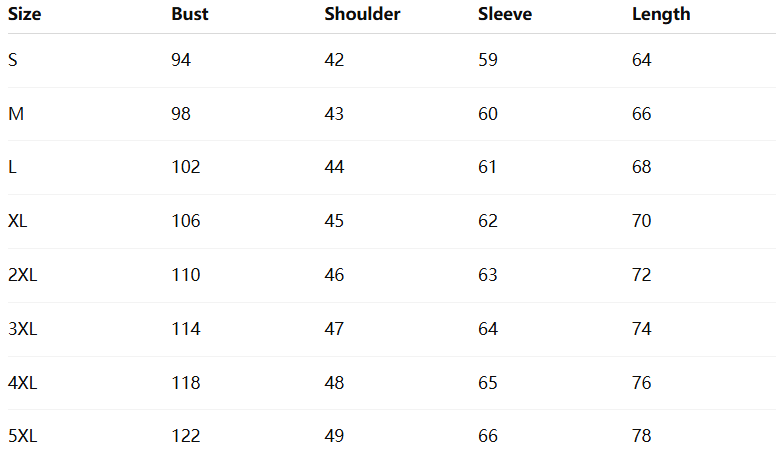The width and height of the screenshot is (779, 459).
Task: Click shoulder value 44 for size L
Action: click(334, 167)
